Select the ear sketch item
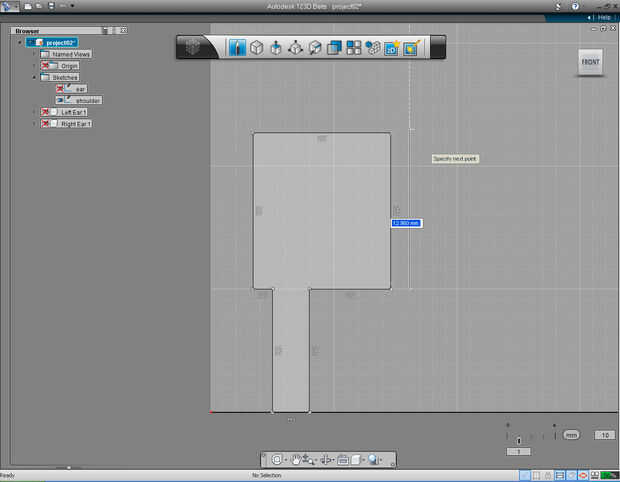This screenshot has height=482, width=620. tap(71, 89)
